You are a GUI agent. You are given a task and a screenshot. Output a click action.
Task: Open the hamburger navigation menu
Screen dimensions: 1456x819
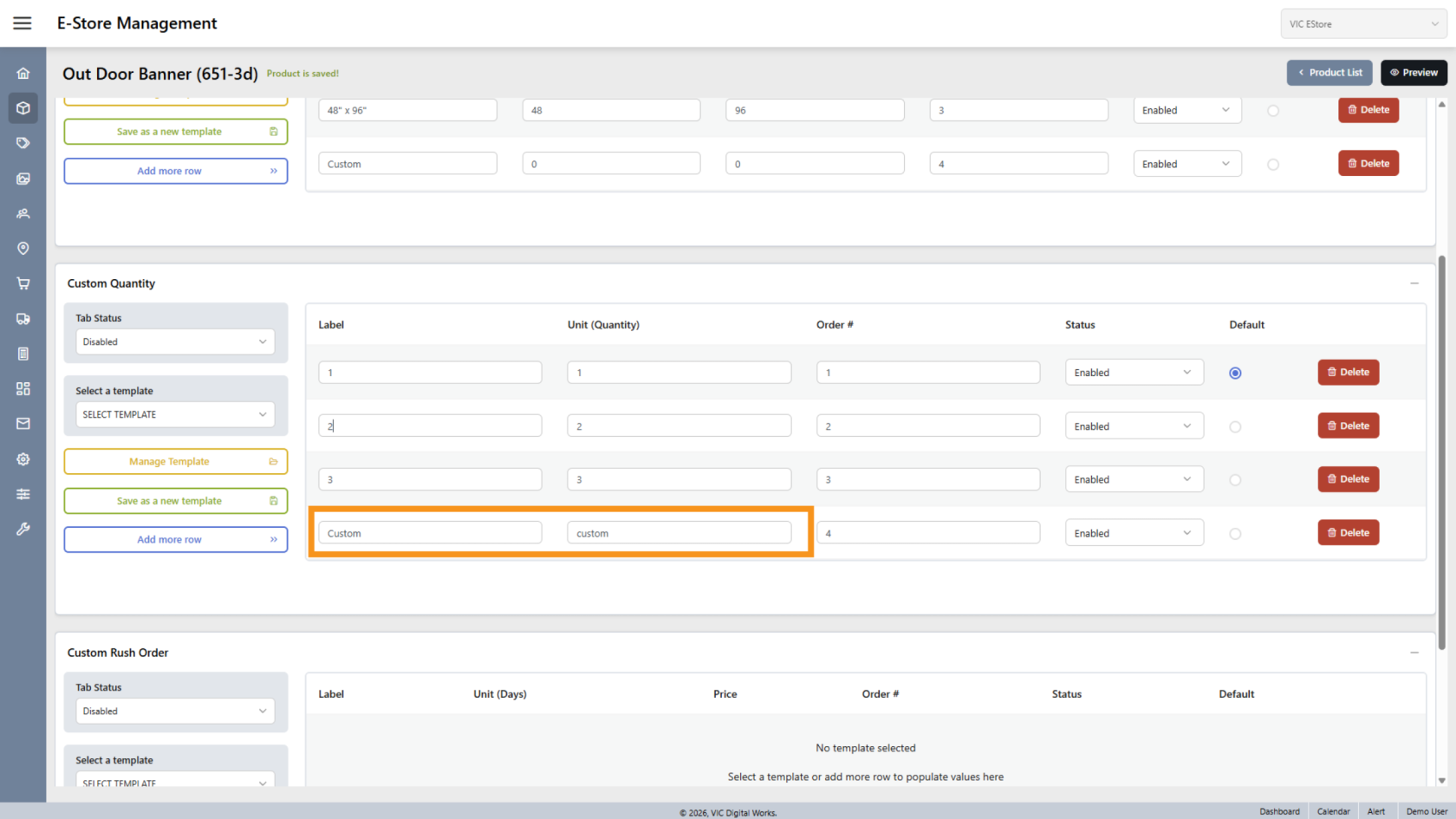[23, 23]
